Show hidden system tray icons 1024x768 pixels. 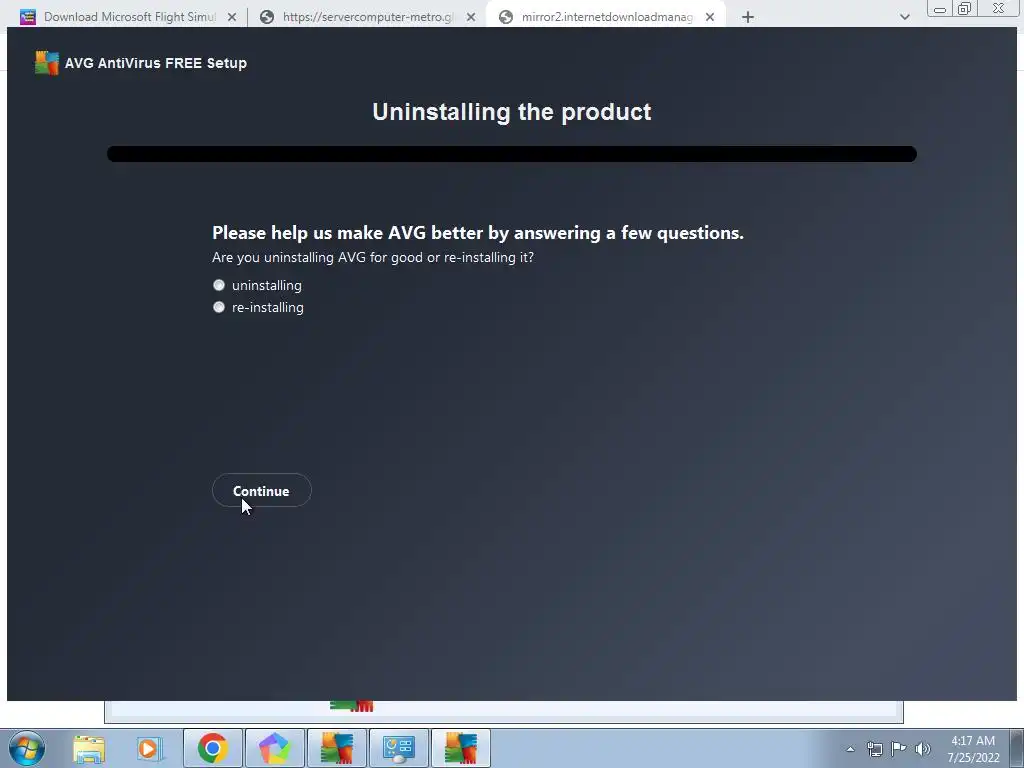point(850,749)
